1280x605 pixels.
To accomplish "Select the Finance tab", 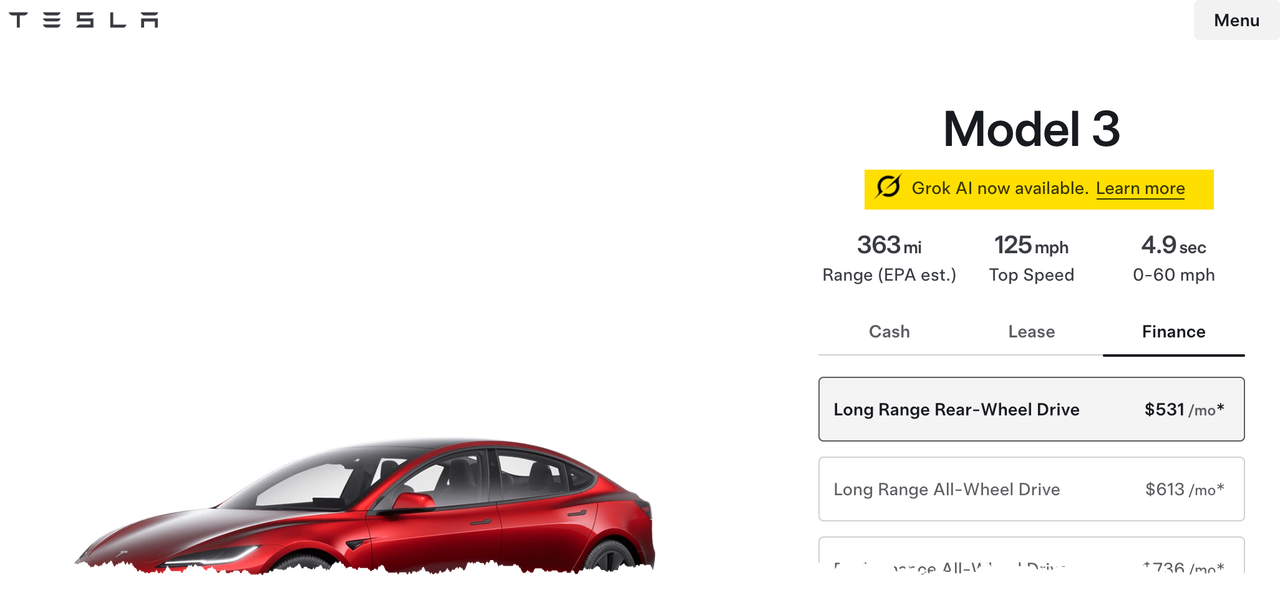I will 1174,332.
